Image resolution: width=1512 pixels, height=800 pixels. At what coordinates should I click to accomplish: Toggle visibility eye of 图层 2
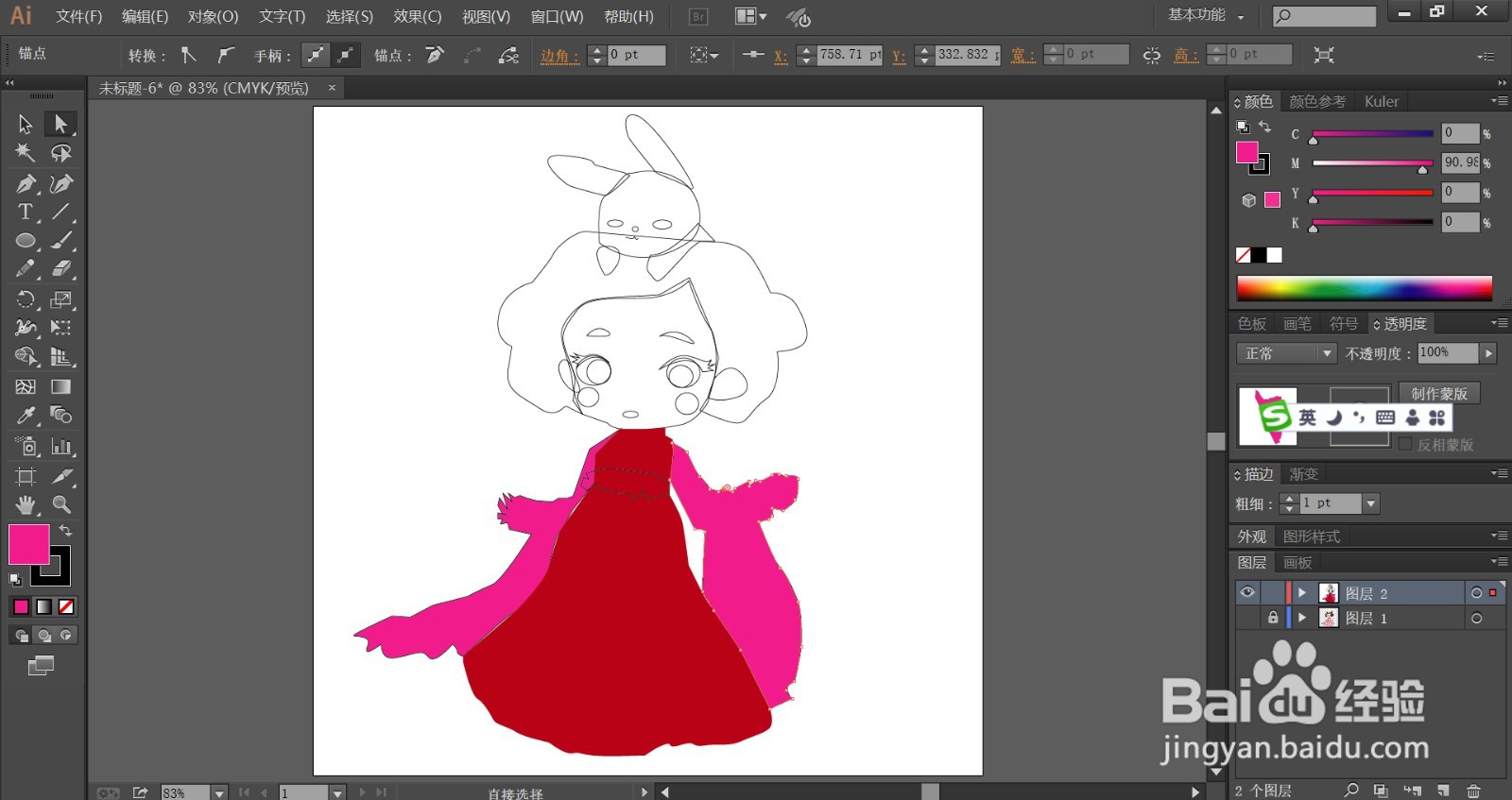[1247, 592]
